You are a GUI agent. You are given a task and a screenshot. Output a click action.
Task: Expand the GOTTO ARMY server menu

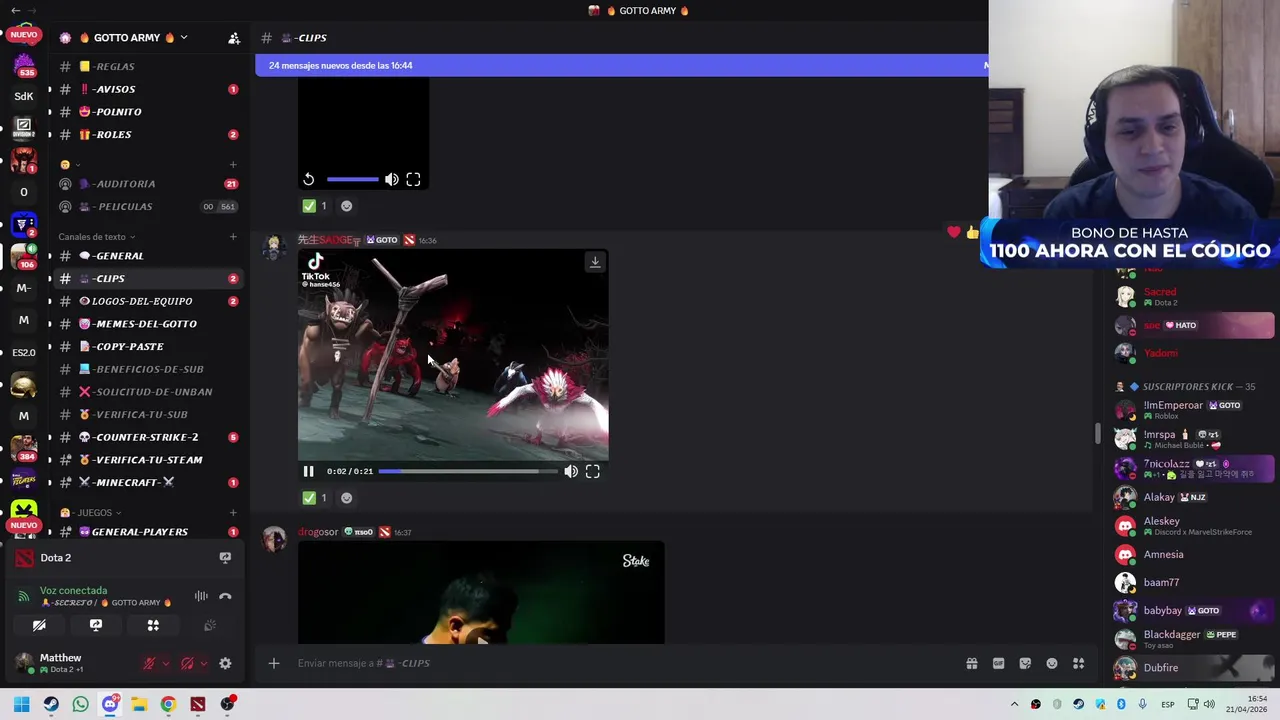click(183, 38)
